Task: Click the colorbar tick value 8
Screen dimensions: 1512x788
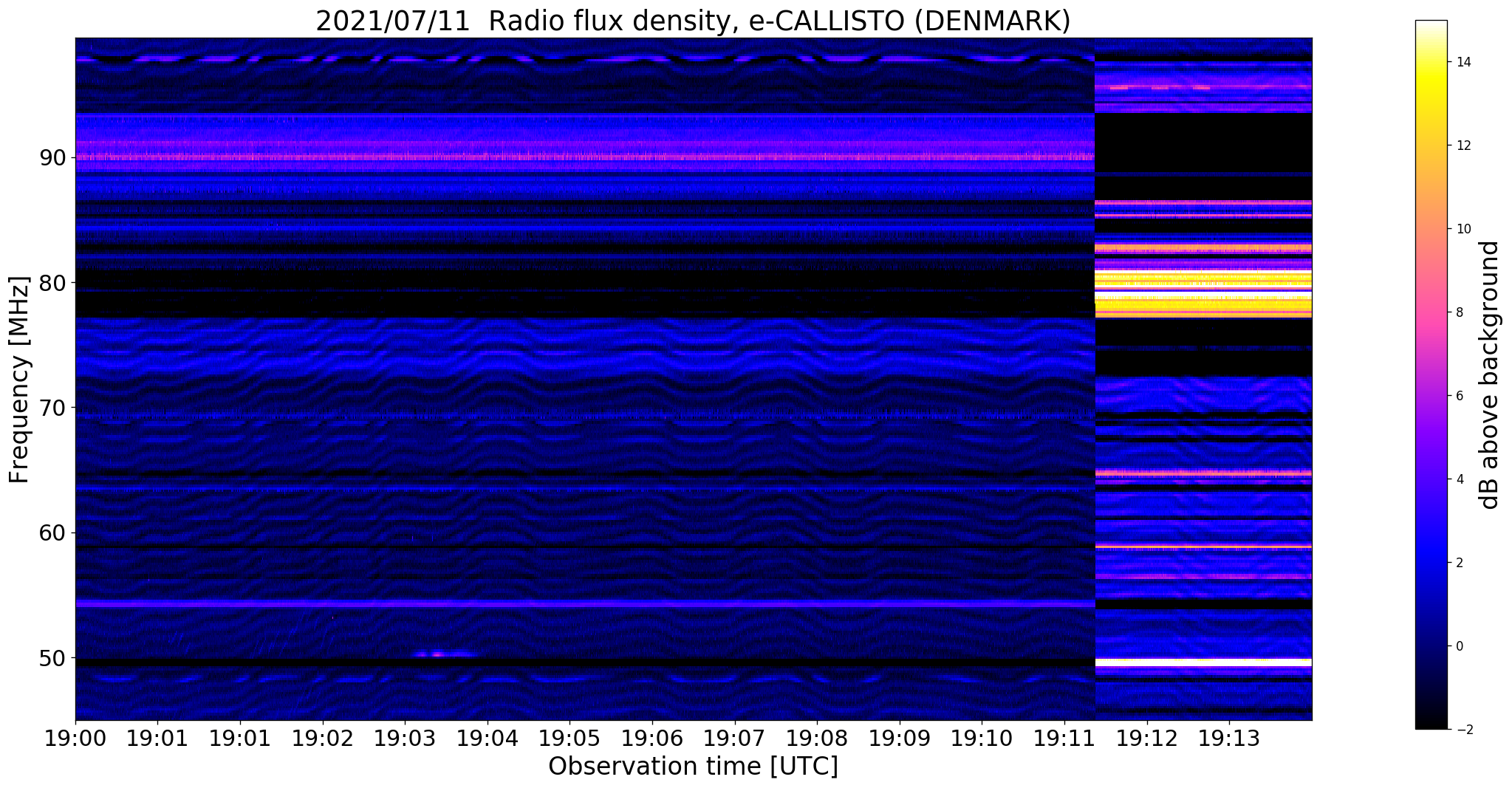Action: pyautogui.click(x=1458, y=312)
